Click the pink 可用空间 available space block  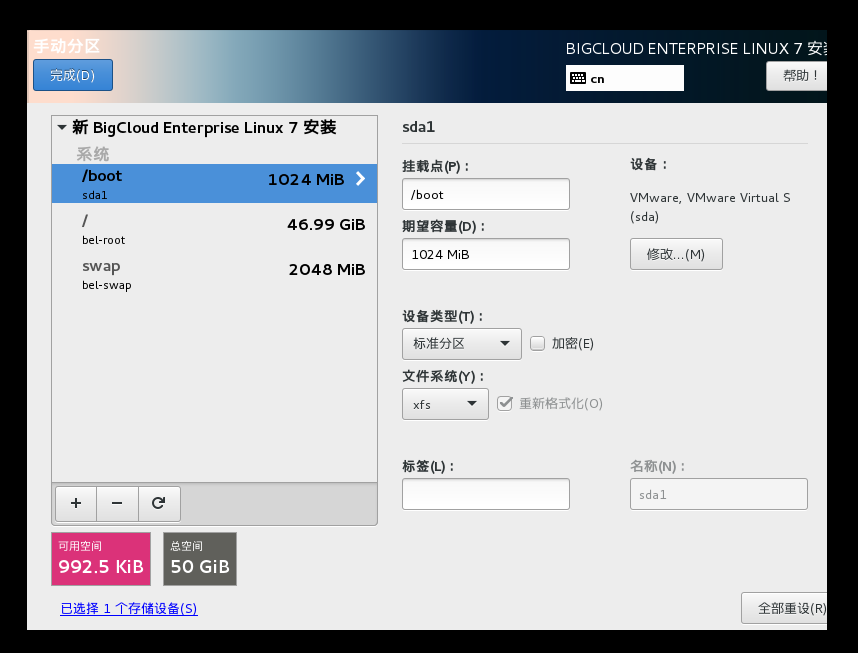[x=100, y=558]
